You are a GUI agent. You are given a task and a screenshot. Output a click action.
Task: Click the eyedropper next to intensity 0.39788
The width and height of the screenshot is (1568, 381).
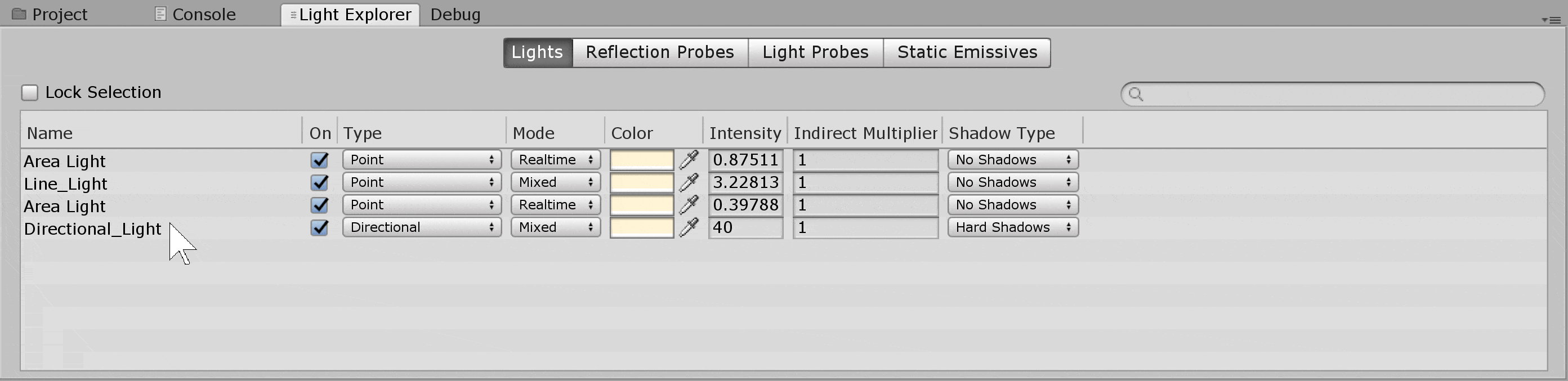[689, 205]
